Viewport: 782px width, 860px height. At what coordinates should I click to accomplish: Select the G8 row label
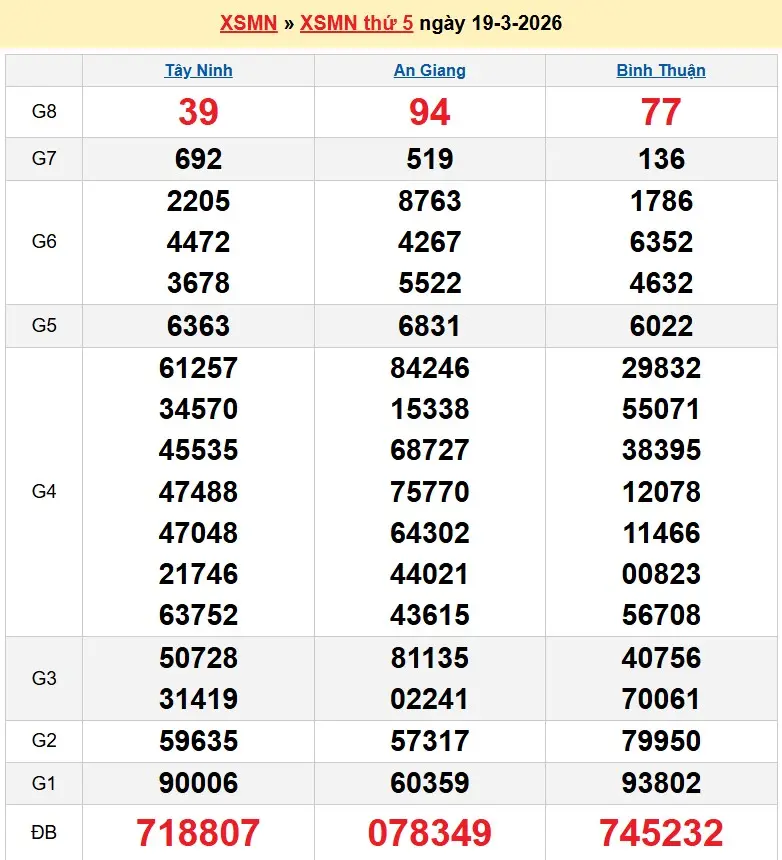[x=44, y=111]
